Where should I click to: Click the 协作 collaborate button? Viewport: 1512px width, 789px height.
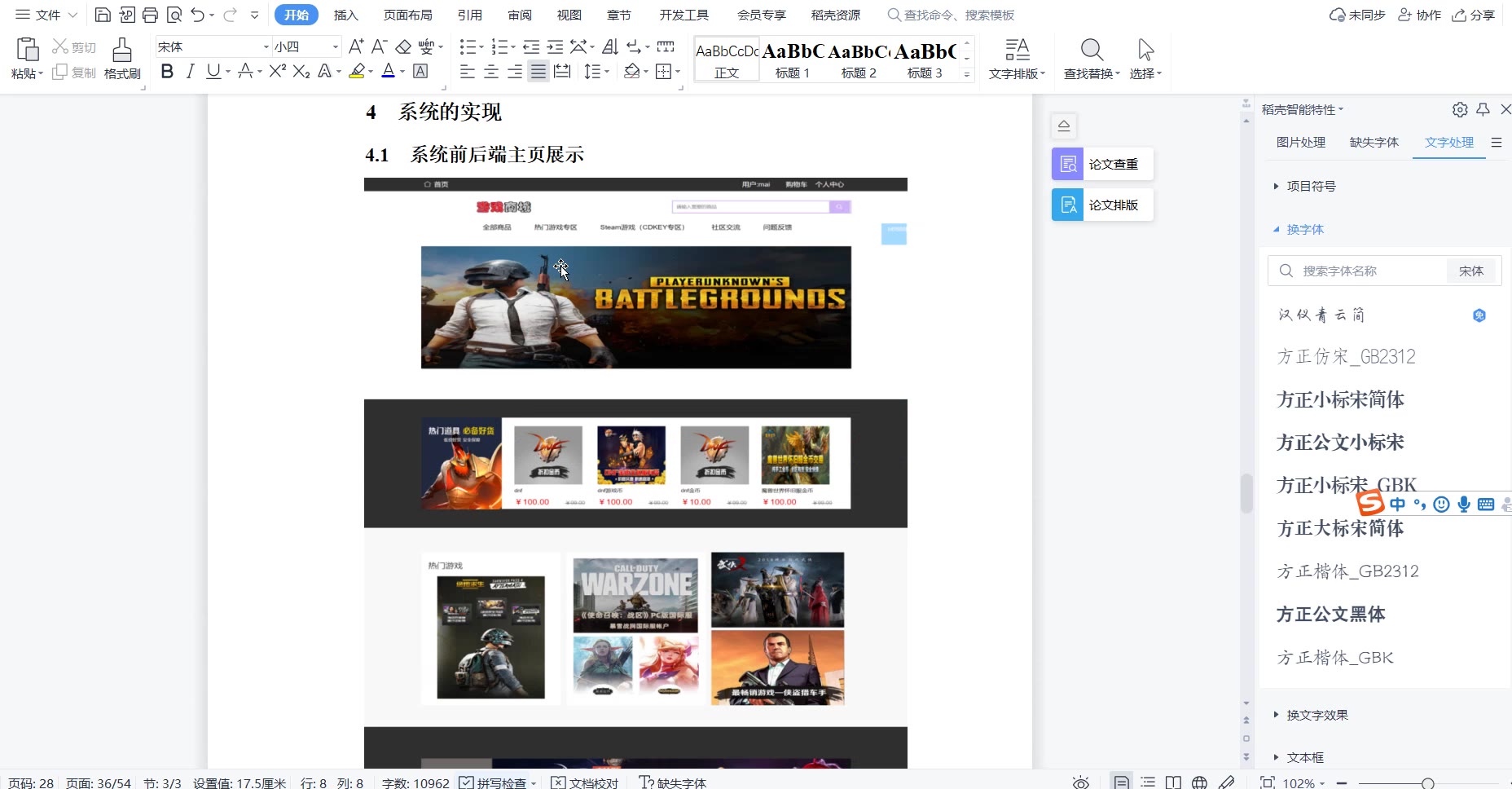1420,15
